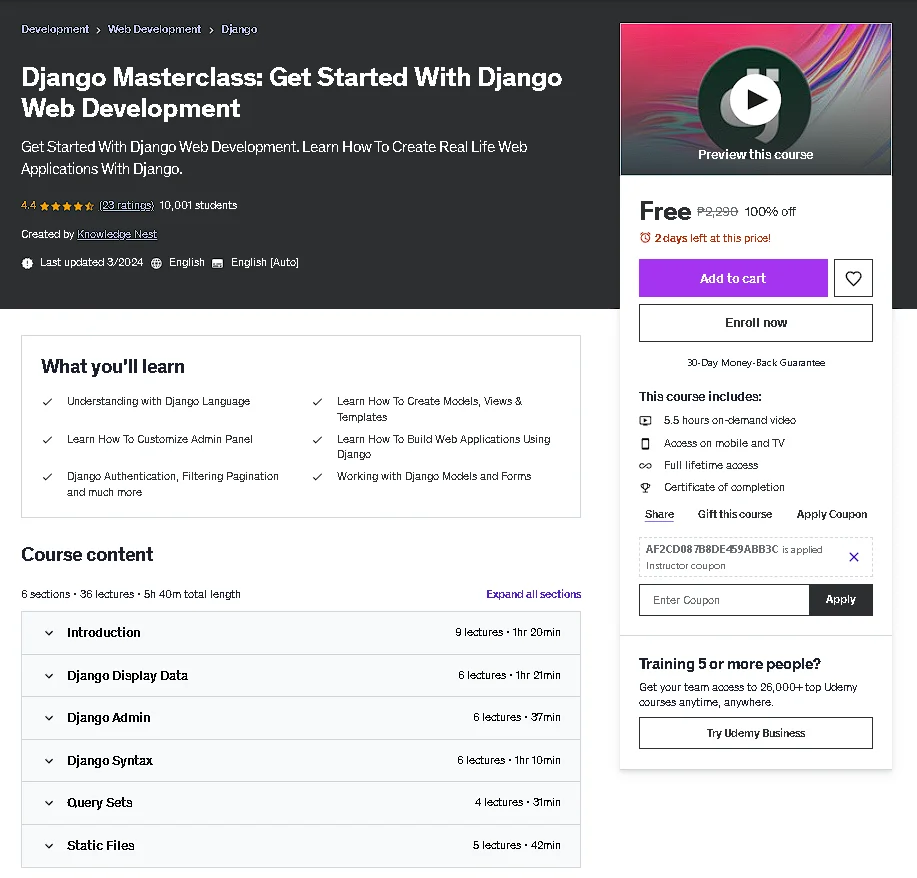Add course to wishlist heart icon
Screen dimensions: 917x878
(853, 278)
